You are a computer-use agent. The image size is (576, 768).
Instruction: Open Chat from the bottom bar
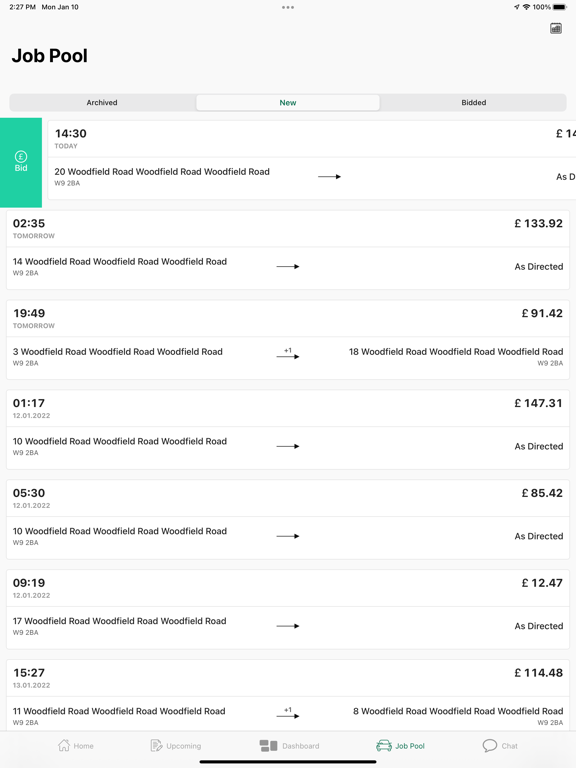pyautogui.click(x=500, y=745)
